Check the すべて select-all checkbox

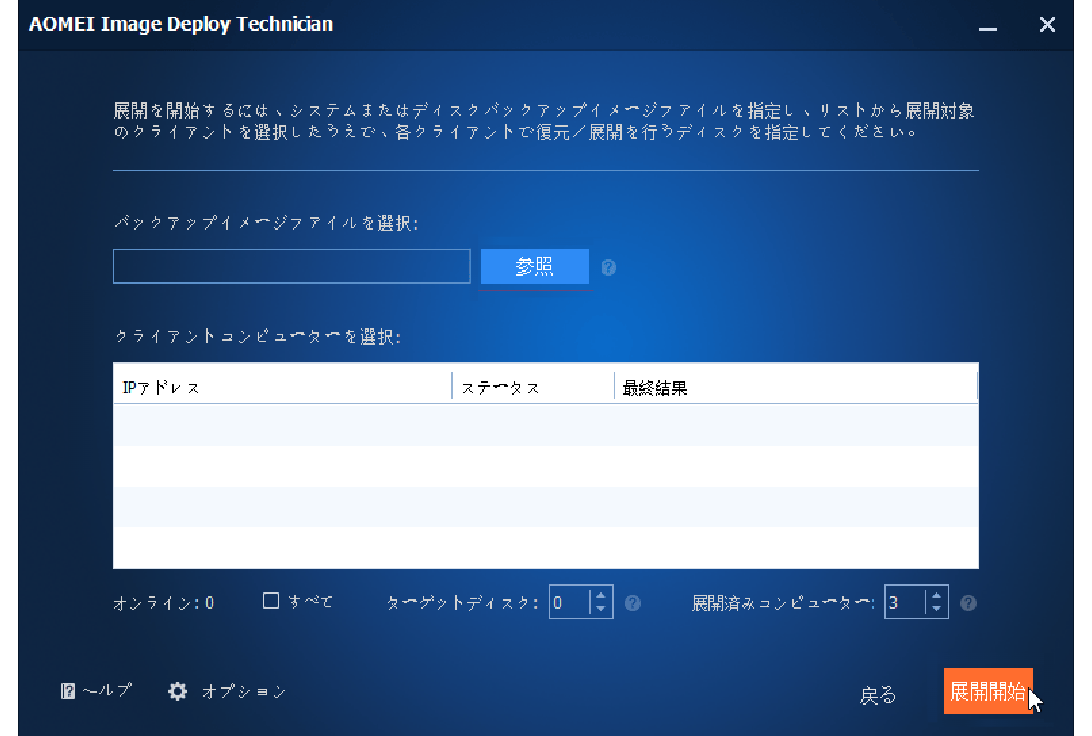click(271, 600)
